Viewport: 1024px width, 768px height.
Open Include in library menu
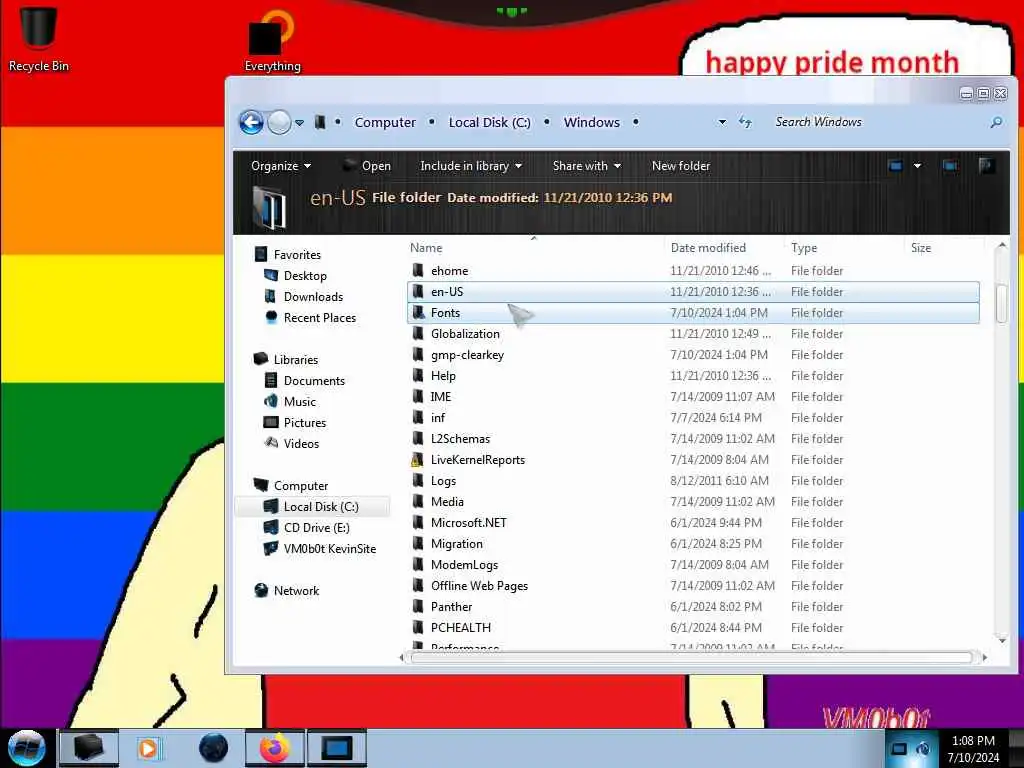(471, 166)
